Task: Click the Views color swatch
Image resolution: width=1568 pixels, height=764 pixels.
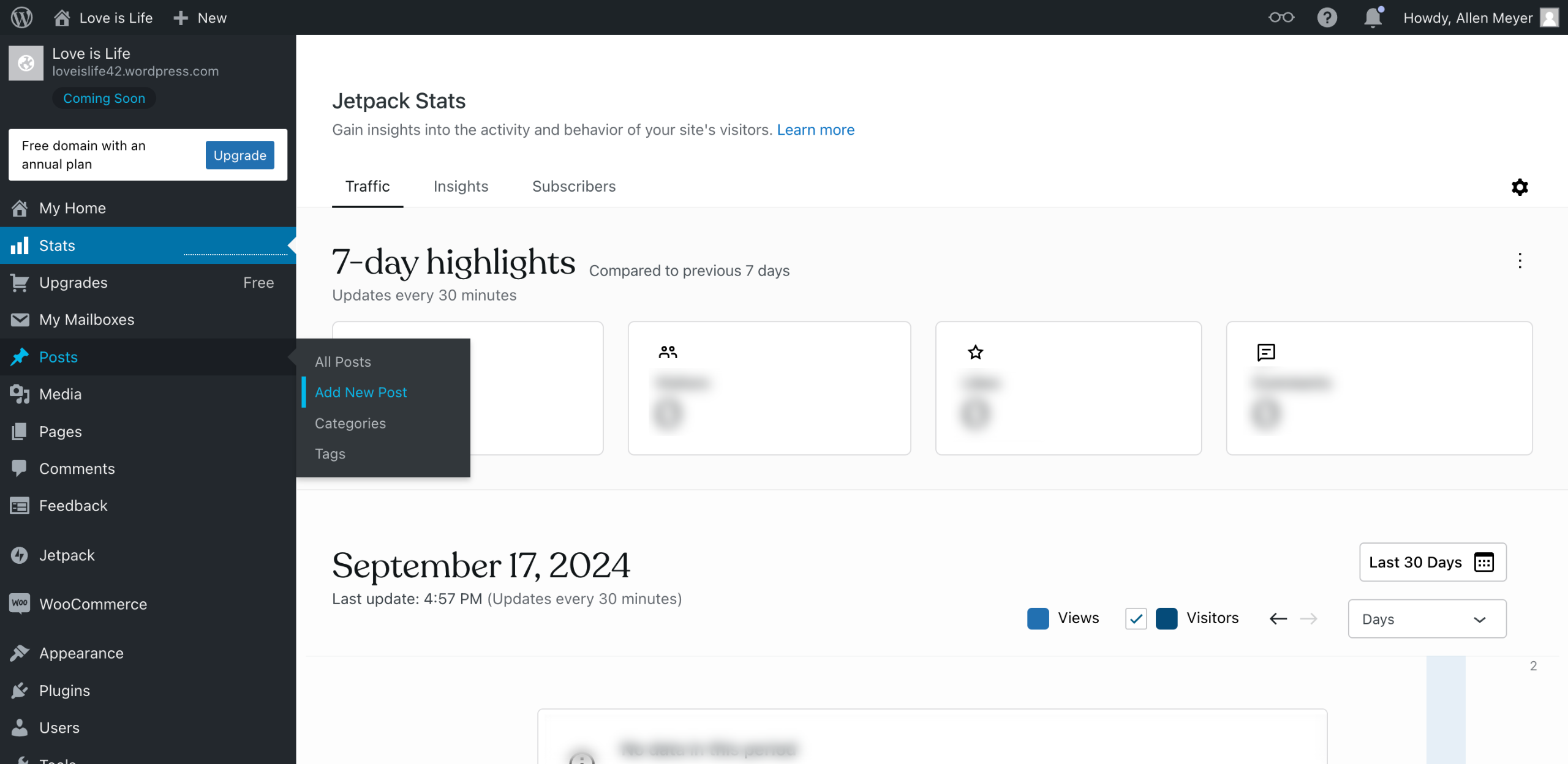Action: 1038,618
